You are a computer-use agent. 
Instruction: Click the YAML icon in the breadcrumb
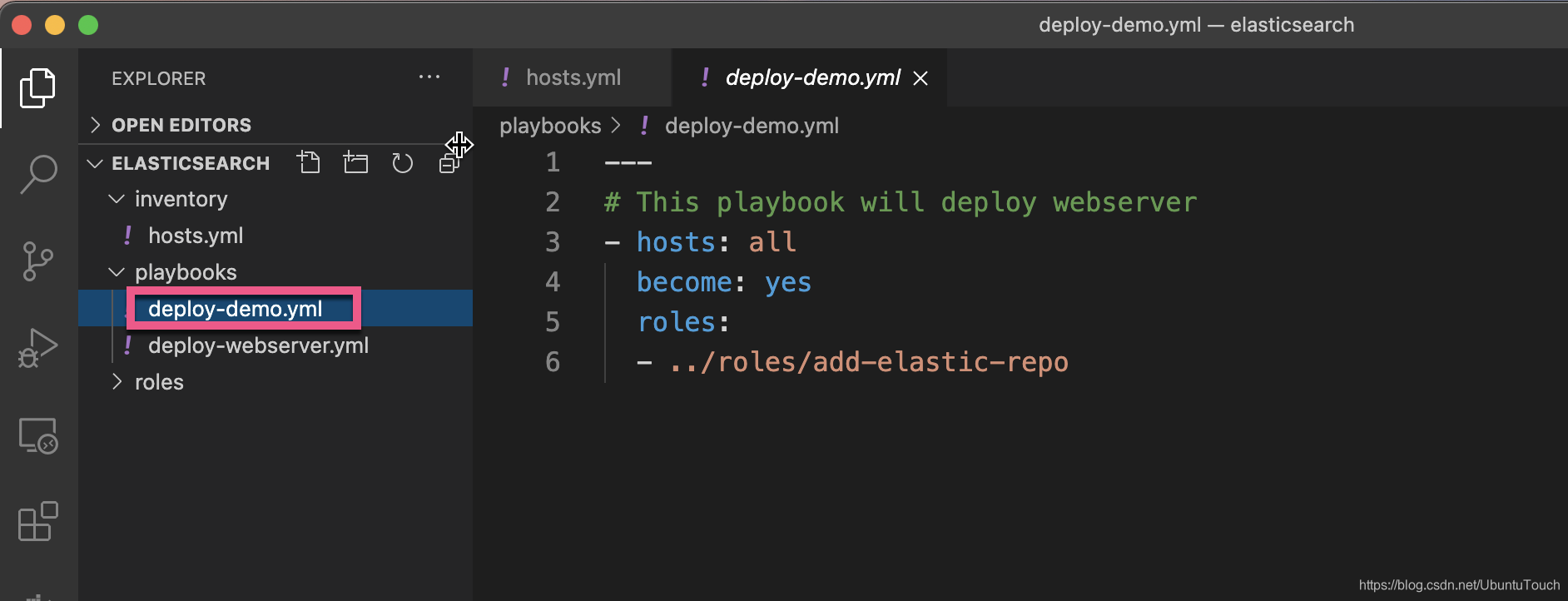point(644,126)
